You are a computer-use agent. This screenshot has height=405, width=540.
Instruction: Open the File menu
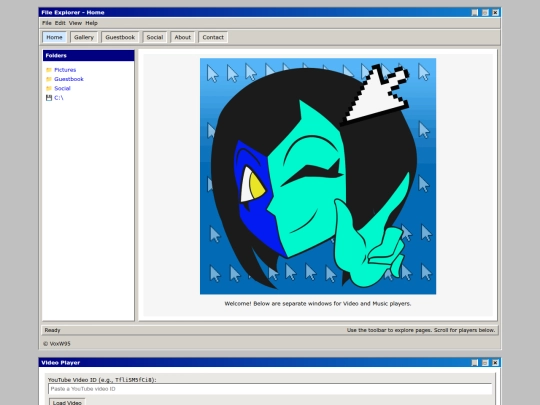coord(46,23)
